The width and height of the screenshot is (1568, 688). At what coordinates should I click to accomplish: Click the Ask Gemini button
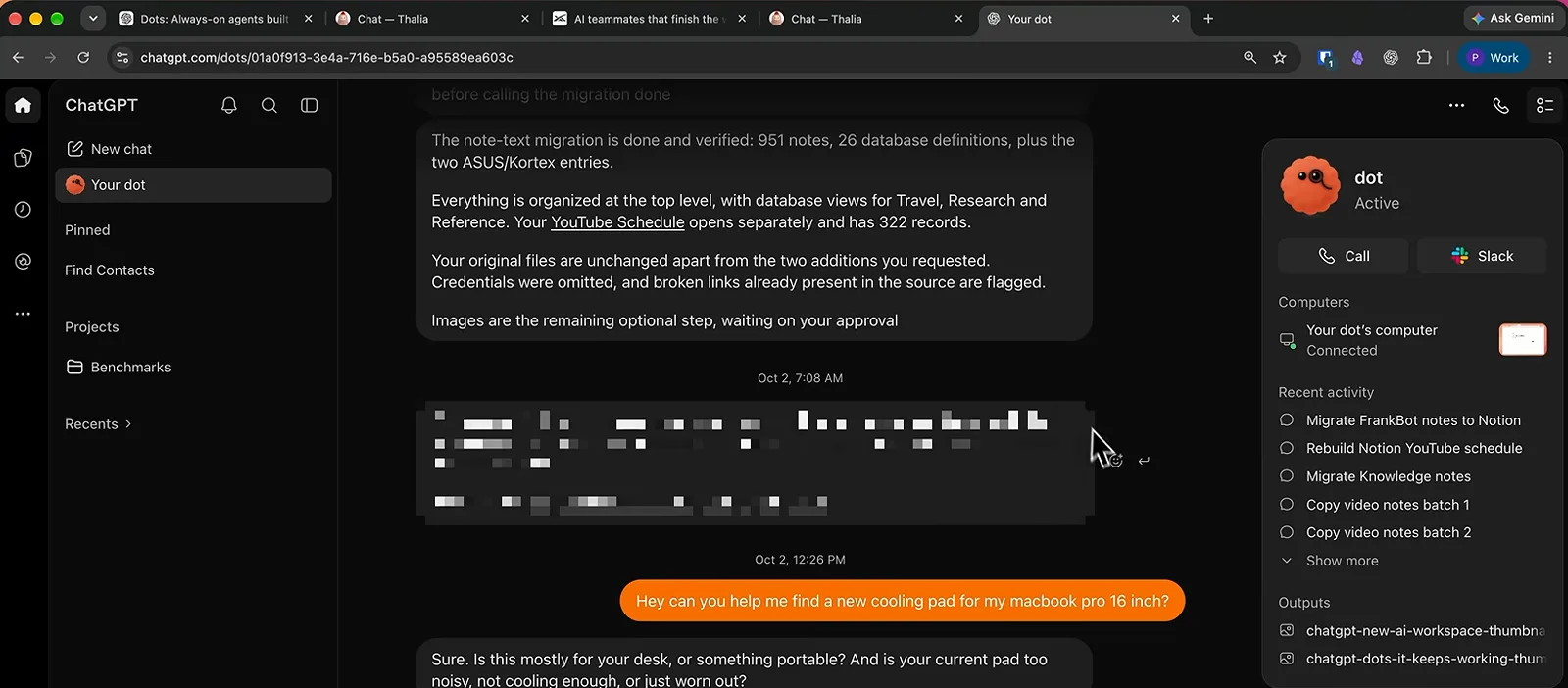(x=1512, y=19)
